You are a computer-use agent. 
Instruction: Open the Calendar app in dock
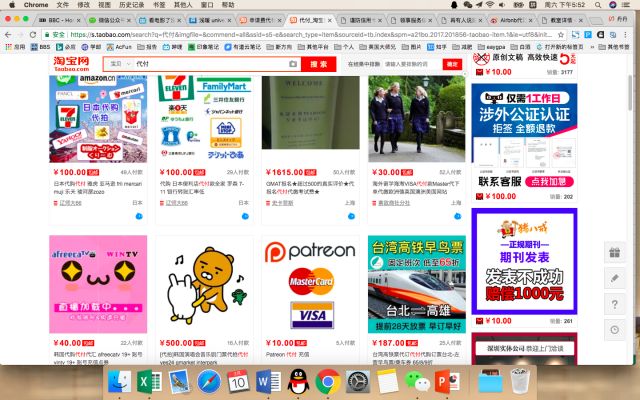pos(238,382)
